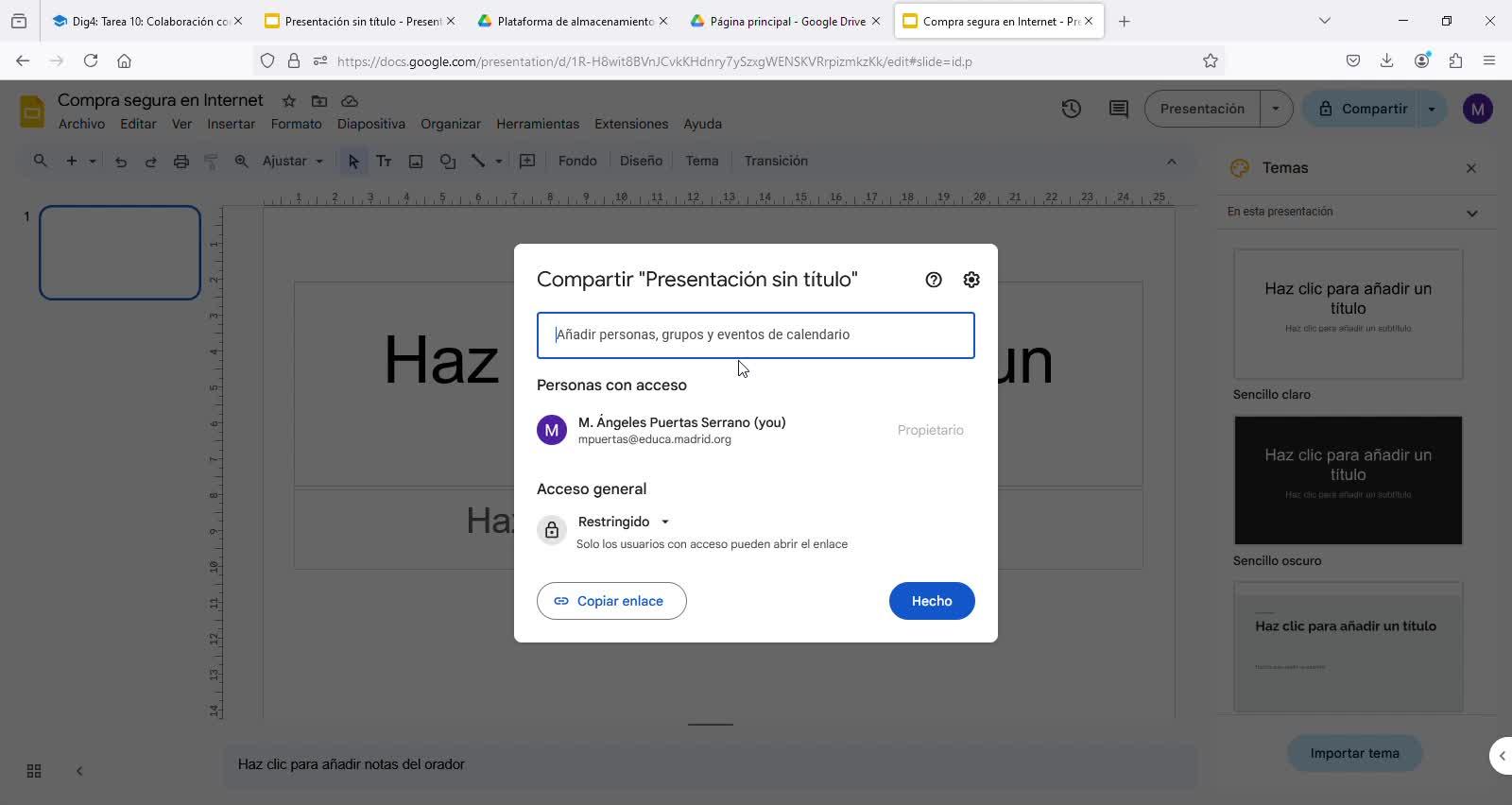Open Firefox downloads icon
Viewport: 1512px width, 805px height.
pyautogui.click(x=1386, y=60)
